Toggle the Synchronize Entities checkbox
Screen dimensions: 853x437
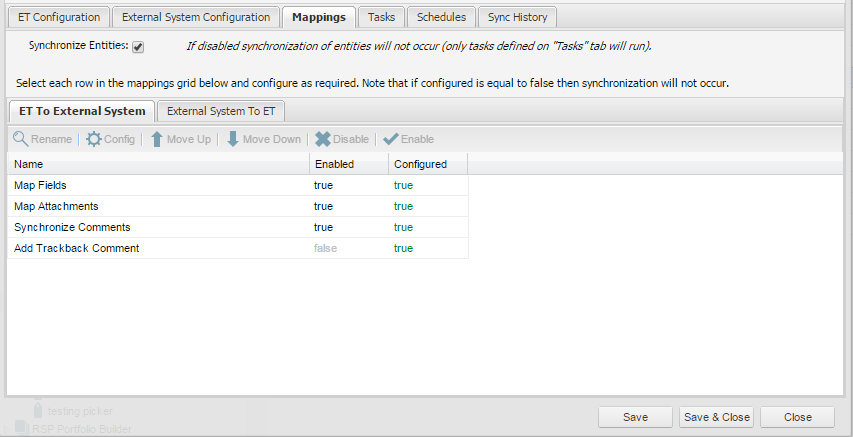click(138, 47)
